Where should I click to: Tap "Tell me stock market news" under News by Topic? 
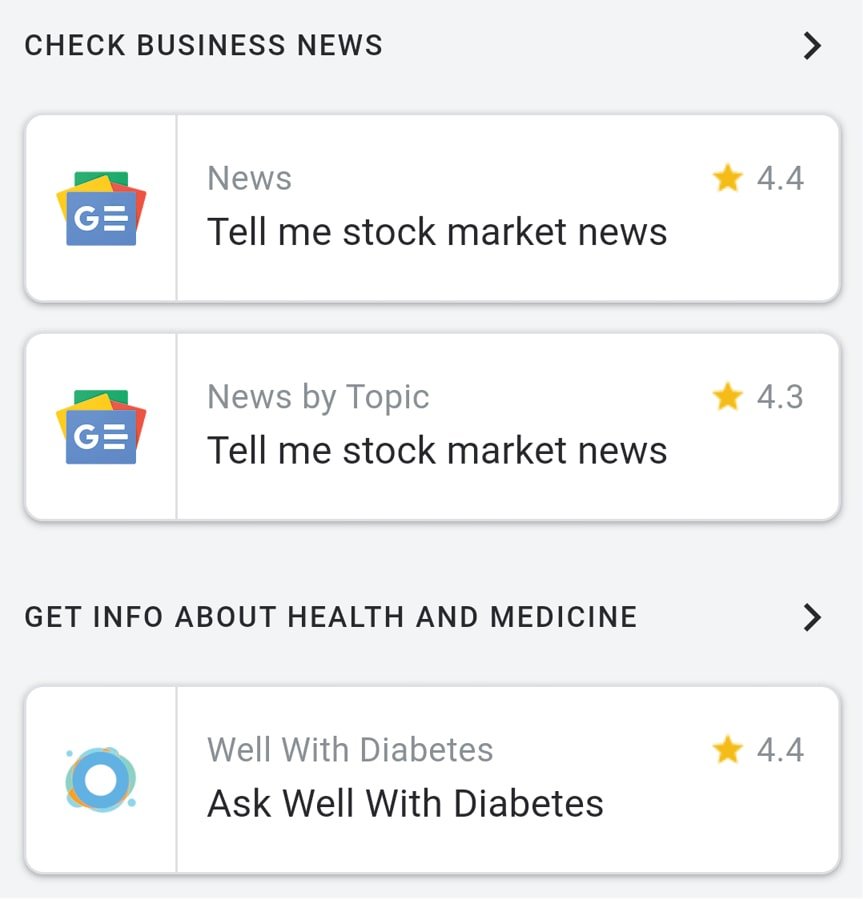point(437,451)
